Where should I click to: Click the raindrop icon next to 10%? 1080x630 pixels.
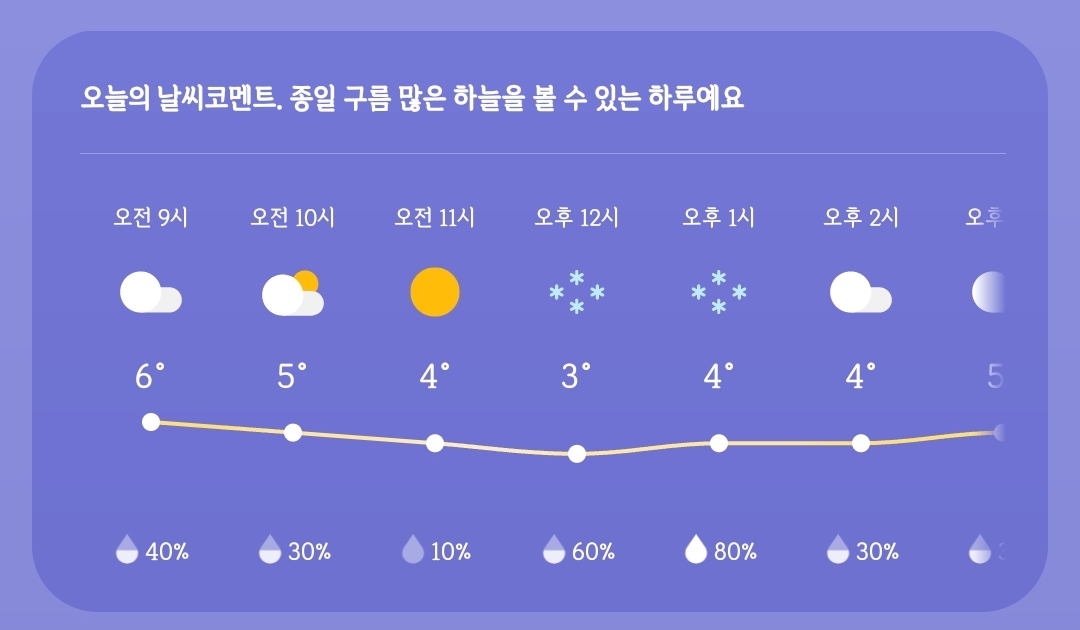point(413,549)
